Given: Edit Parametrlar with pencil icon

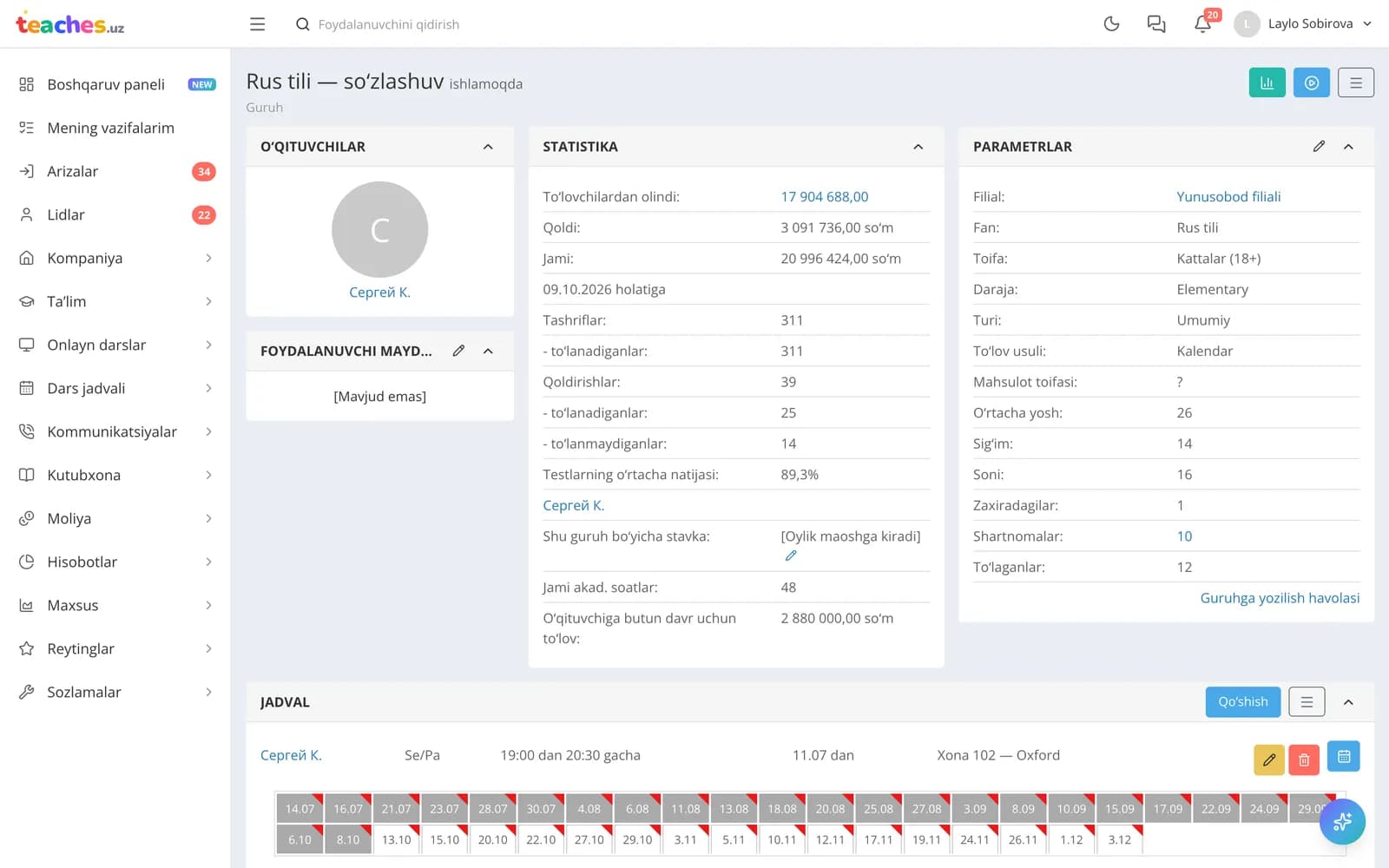Looking at the screenshot, I should coord(1319,147).
